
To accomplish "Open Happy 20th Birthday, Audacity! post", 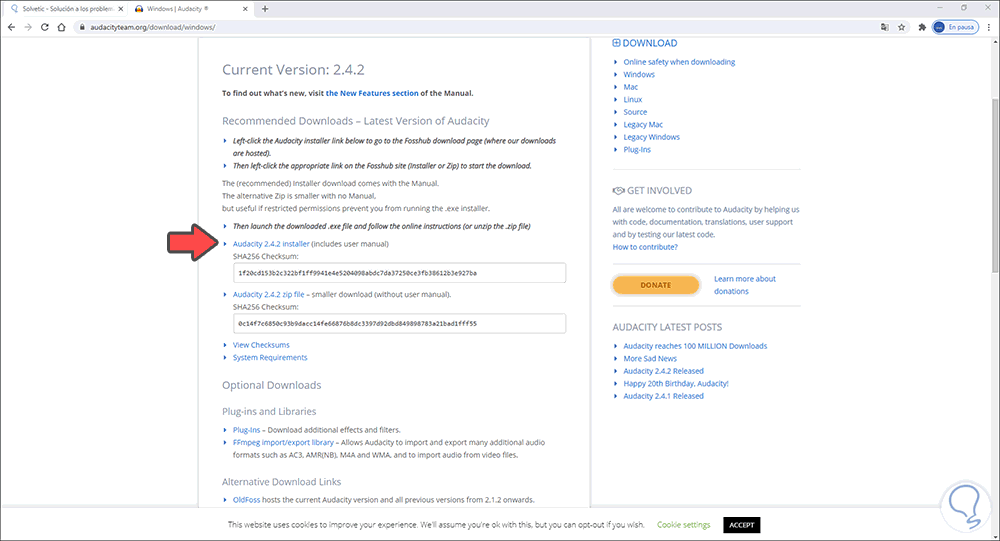I will pos(675,383).
